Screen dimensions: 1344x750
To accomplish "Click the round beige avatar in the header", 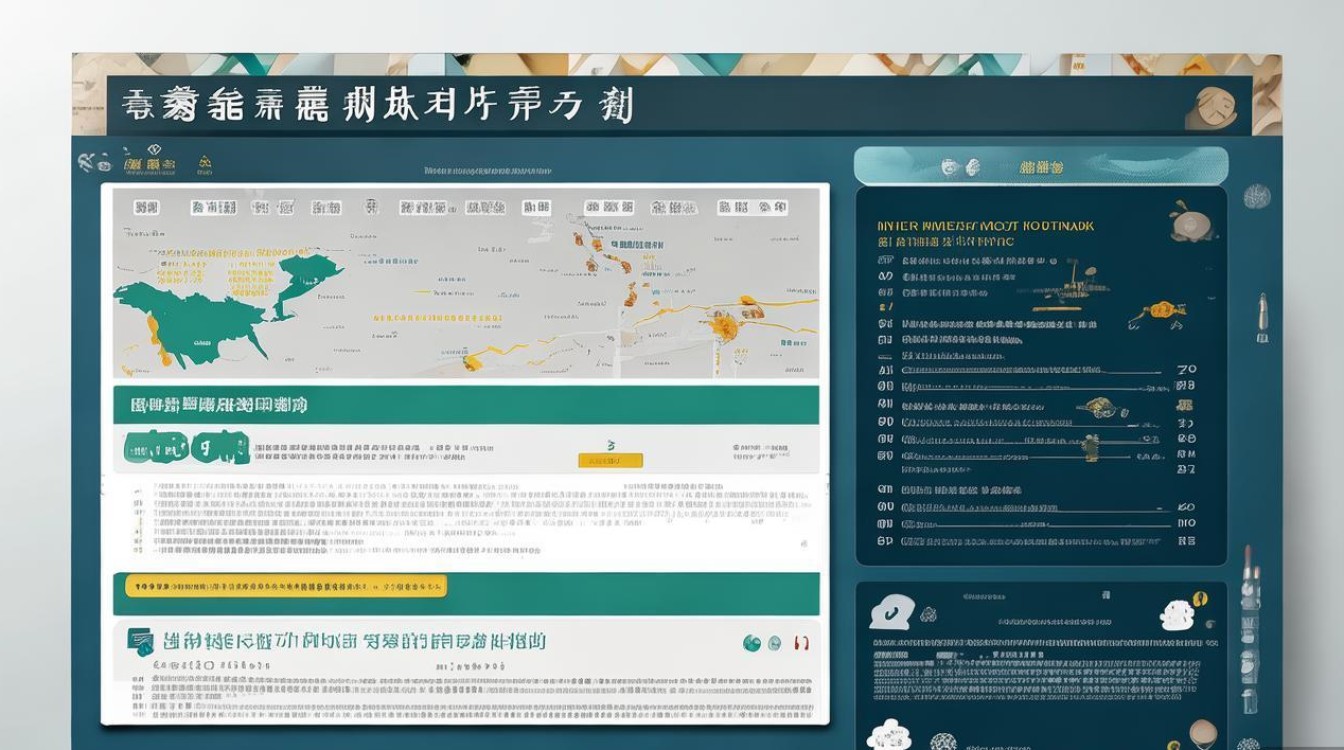I will 1216,106.
